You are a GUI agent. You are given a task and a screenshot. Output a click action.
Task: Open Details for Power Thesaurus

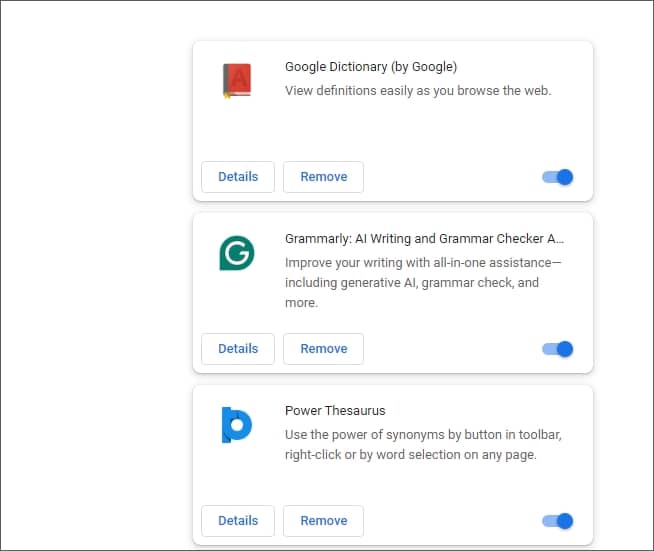(238, 521)
